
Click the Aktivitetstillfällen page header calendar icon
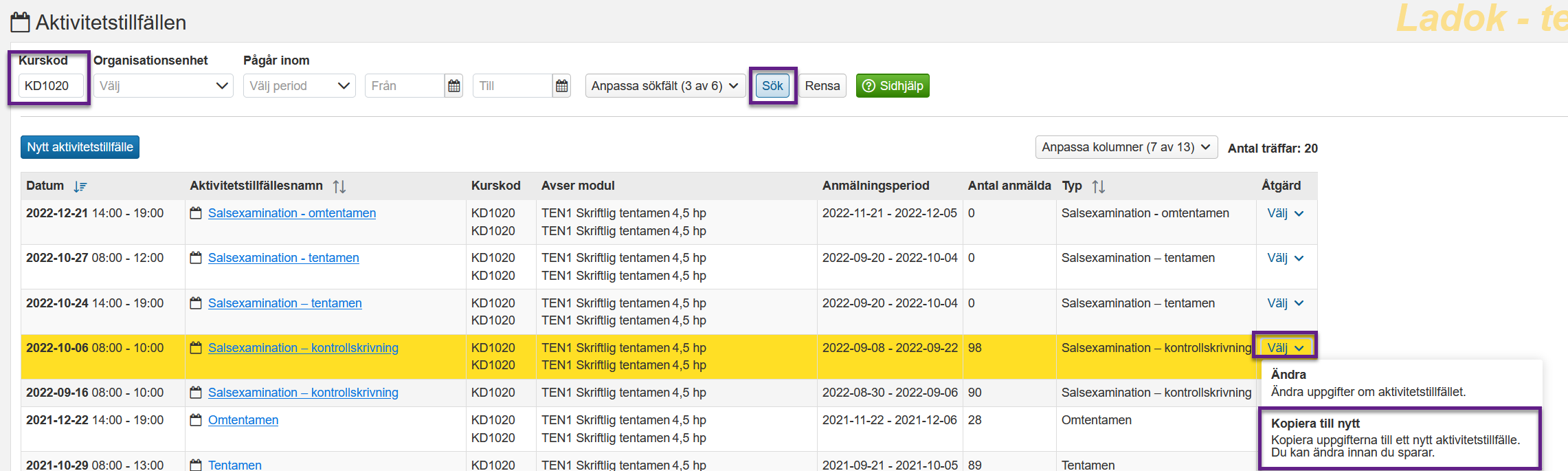pyautogui.click(x=21, y=22)
